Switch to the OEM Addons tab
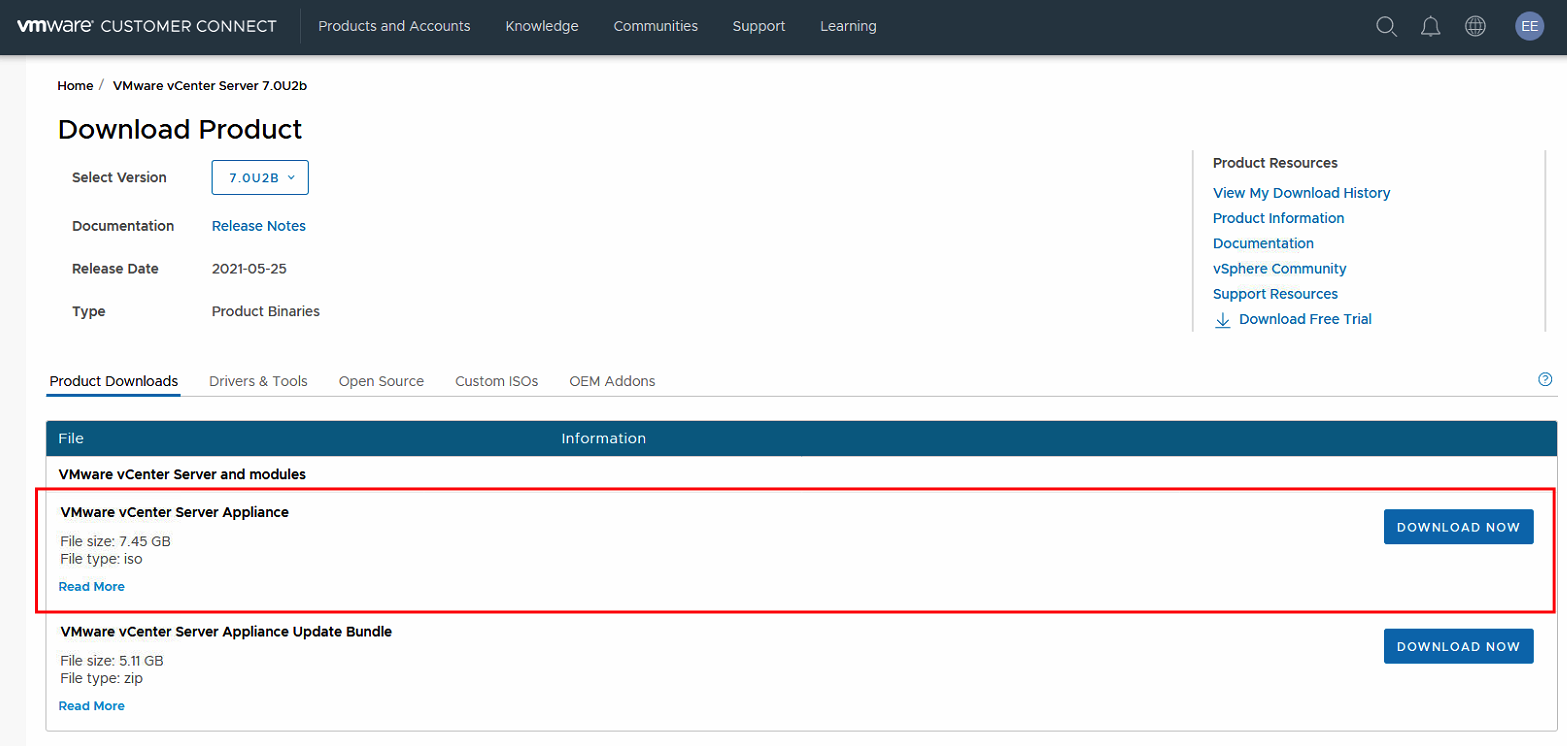Screen dimensions: 1567x746 pyautogui.click(x=612, y=381)
